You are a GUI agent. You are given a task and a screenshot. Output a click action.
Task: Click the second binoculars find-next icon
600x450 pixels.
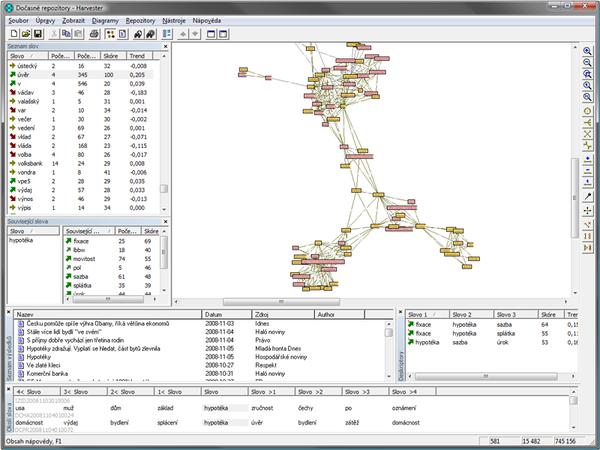[150, 34]
